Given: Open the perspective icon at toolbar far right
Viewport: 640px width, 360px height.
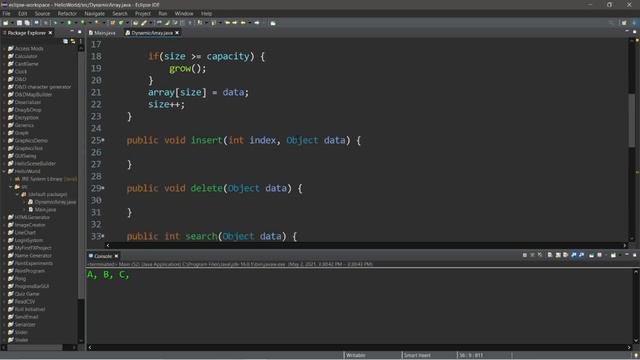Looking at the screenshot, I should click(624, 23).
